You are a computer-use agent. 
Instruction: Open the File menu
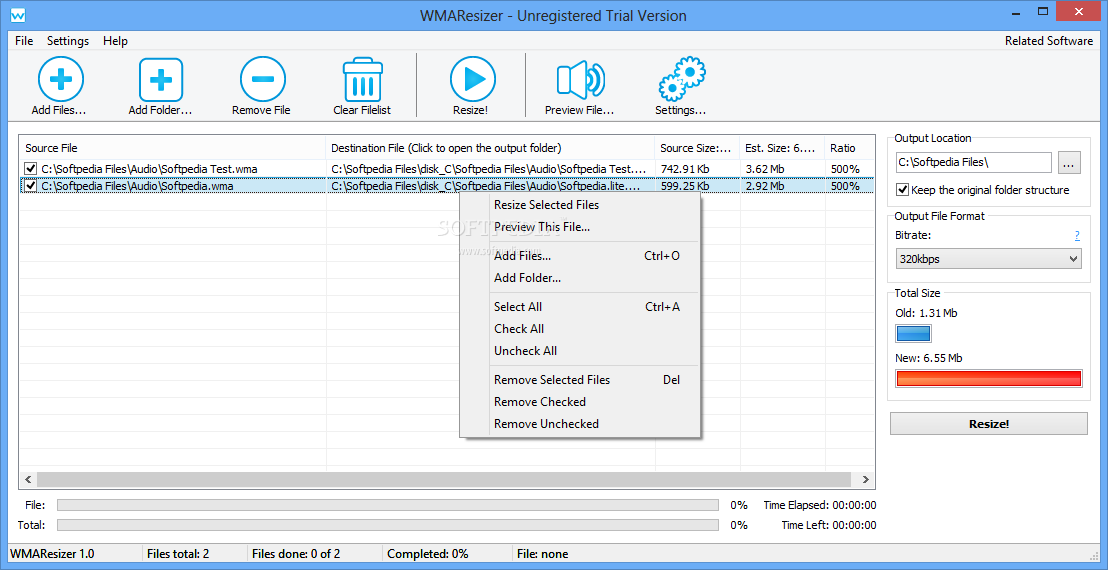(x=24, y=40)
